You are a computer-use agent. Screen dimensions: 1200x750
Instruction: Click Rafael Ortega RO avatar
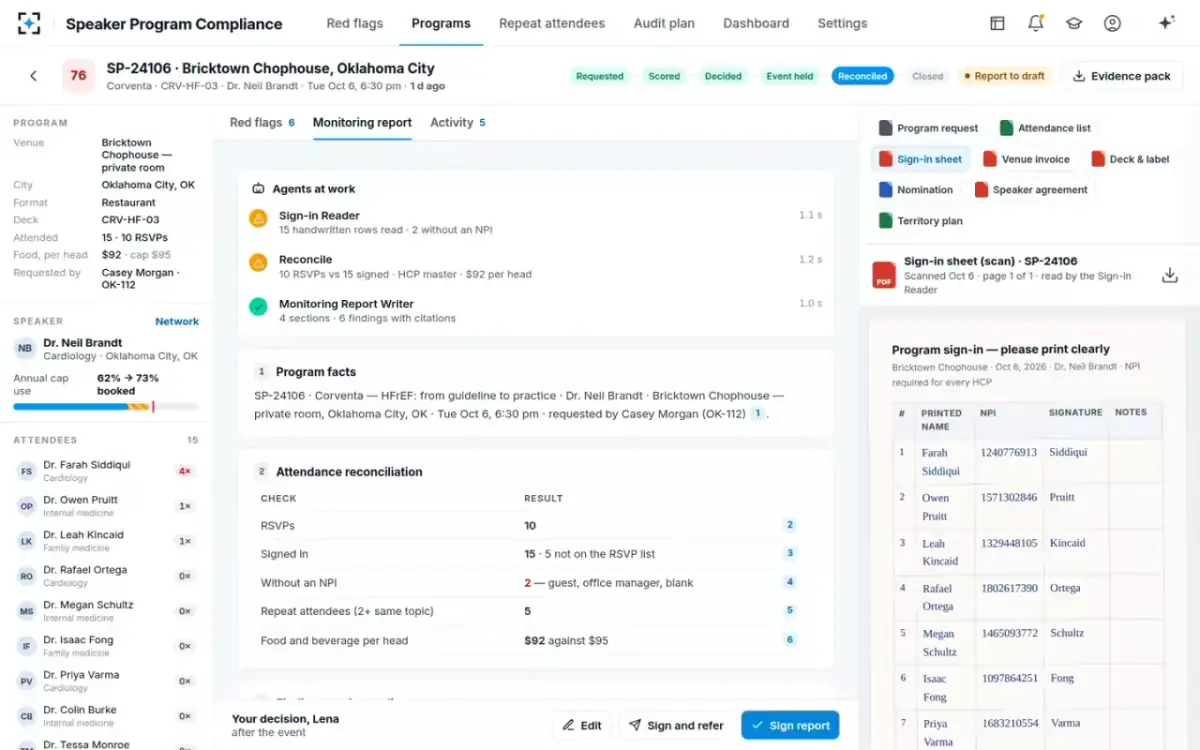coord(26,576)
